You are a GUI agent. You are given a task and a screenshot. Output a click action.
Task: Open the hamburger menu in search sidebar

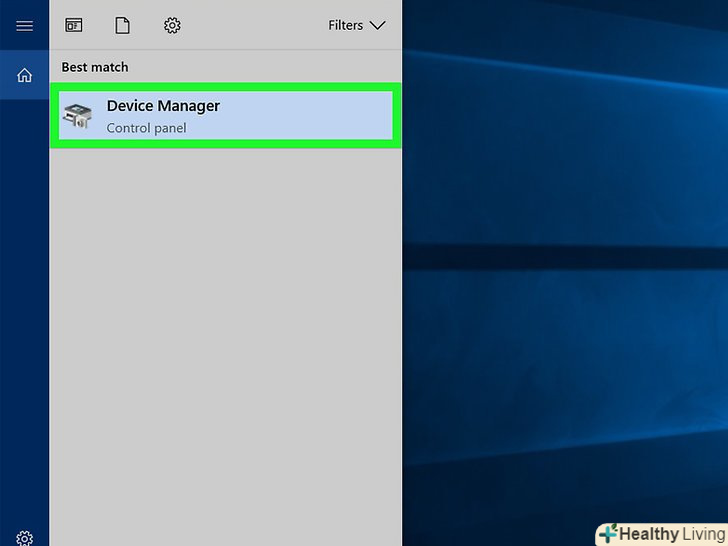pyautogui.click(x=24, y=26)
